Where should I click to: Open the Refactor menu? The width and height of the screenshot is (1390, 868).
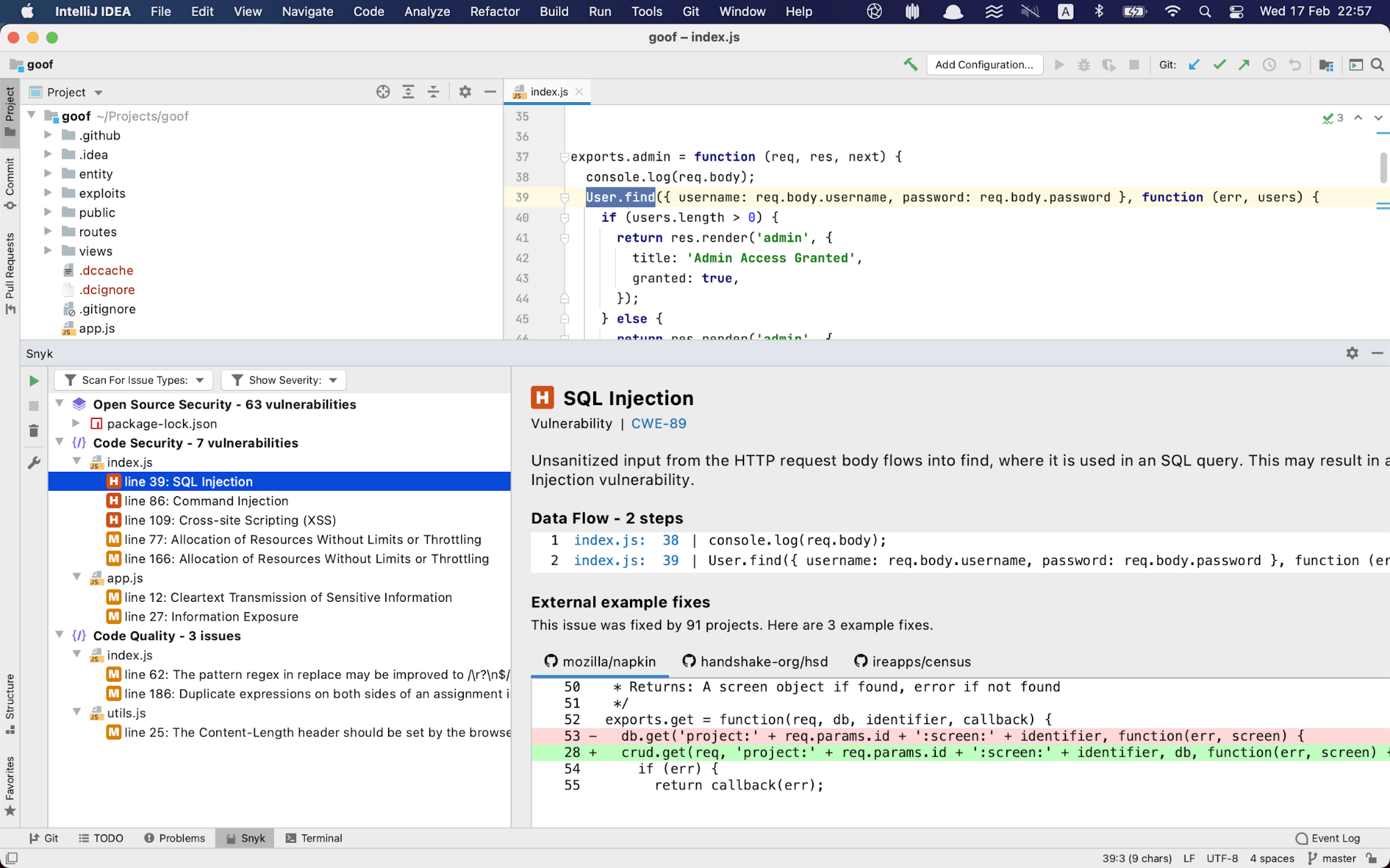pyautogui.click(x=494, y=12)
